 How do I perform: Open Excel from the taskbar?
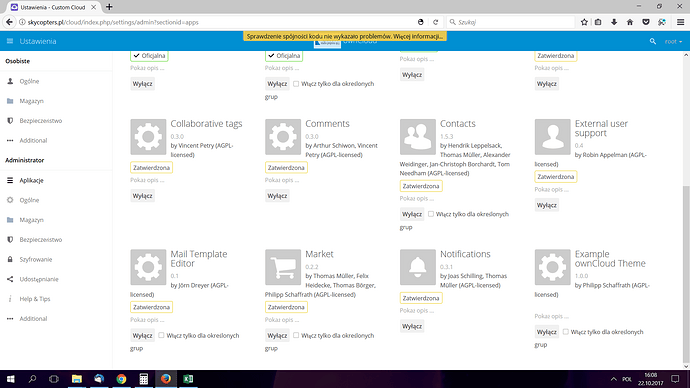(x=188, y=379)
